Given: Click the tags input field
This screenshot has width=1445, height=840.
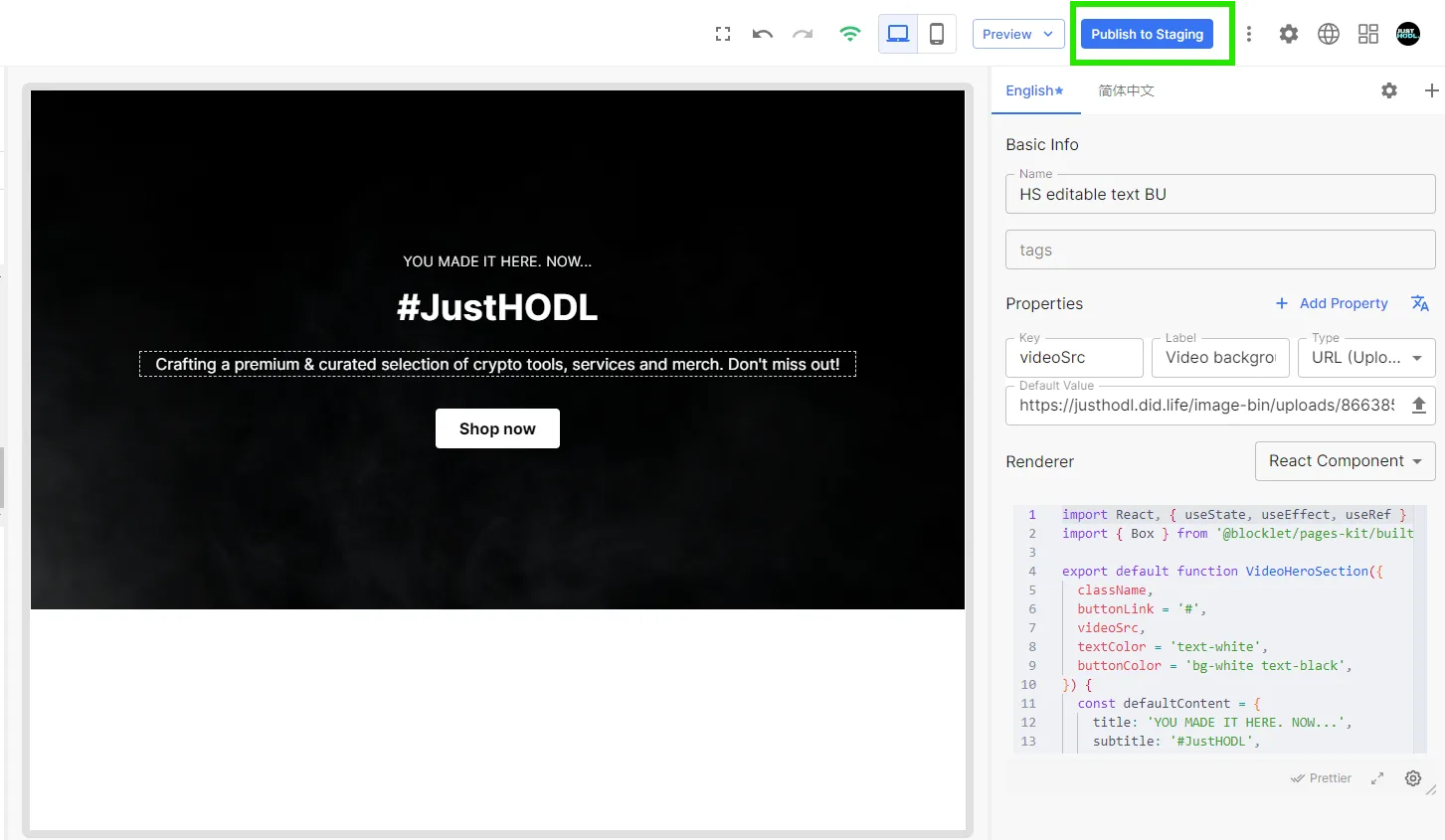Looking at the screenshot, I should [1220, 250].
